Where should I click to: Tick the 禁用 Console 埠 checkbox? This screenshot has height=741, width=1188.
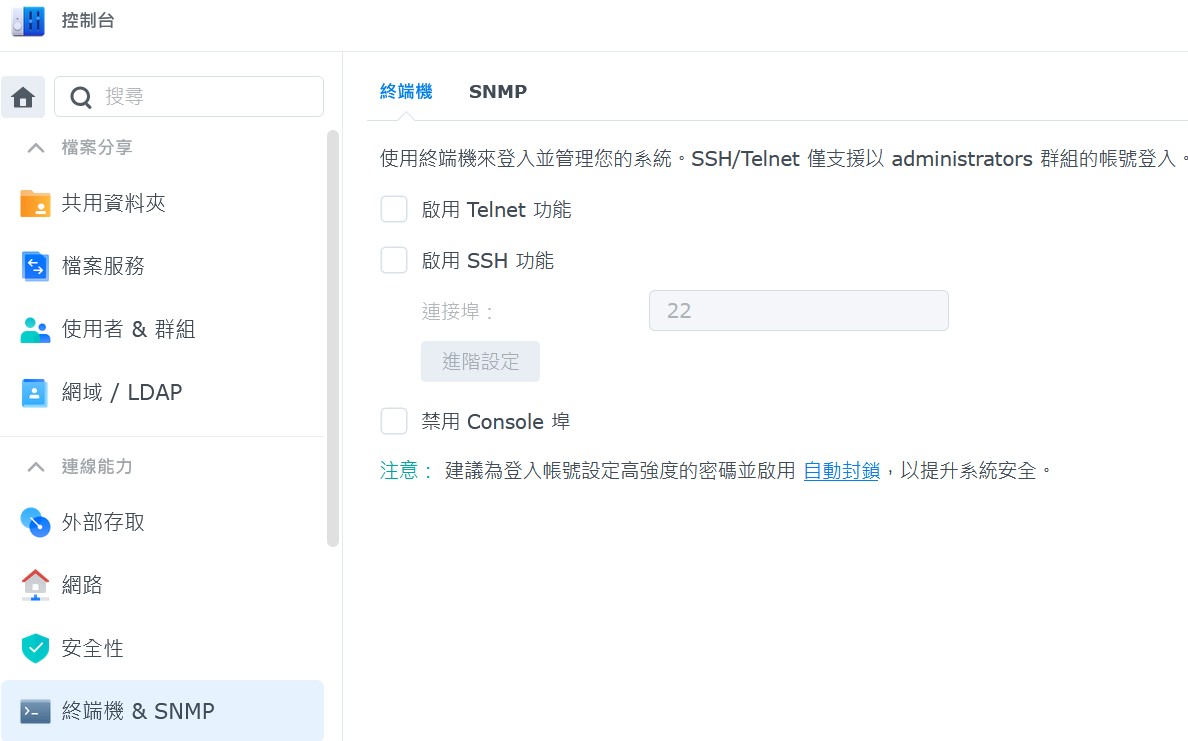(x=394, y=421)
